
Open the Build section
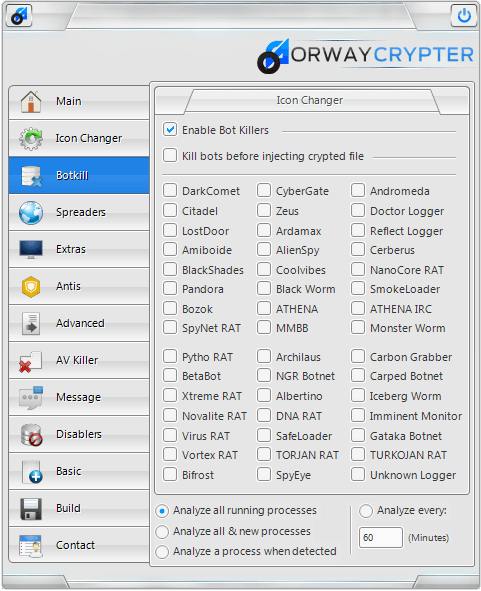click(79, 508)
